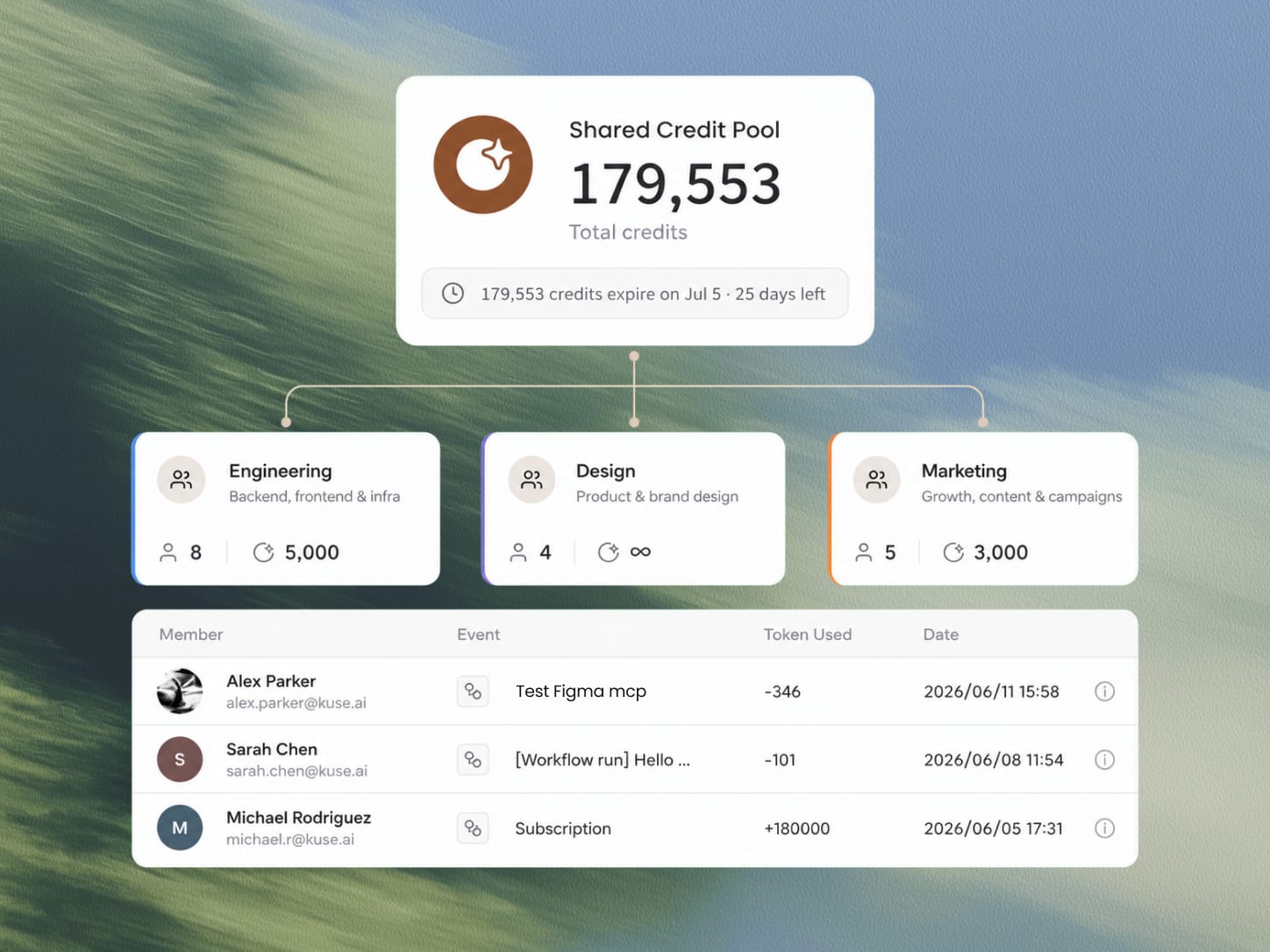Click the clock icon in the expiry notice
The image size is (1270, 952).
[x=453, y=294]
